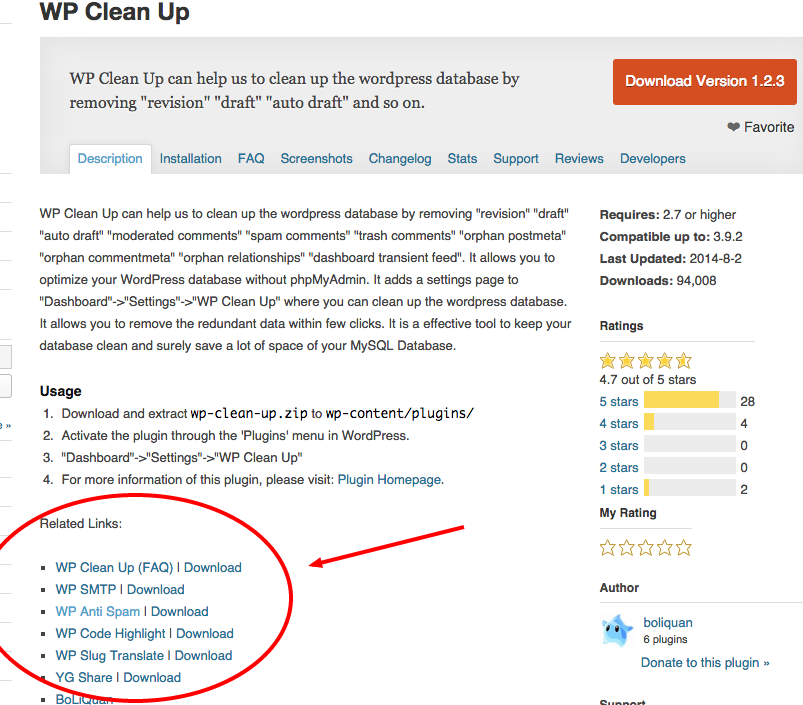Click the WP SMTP link
Image resolution: width=803 pixels, height=705 pixels.
(x=85, y=590)
